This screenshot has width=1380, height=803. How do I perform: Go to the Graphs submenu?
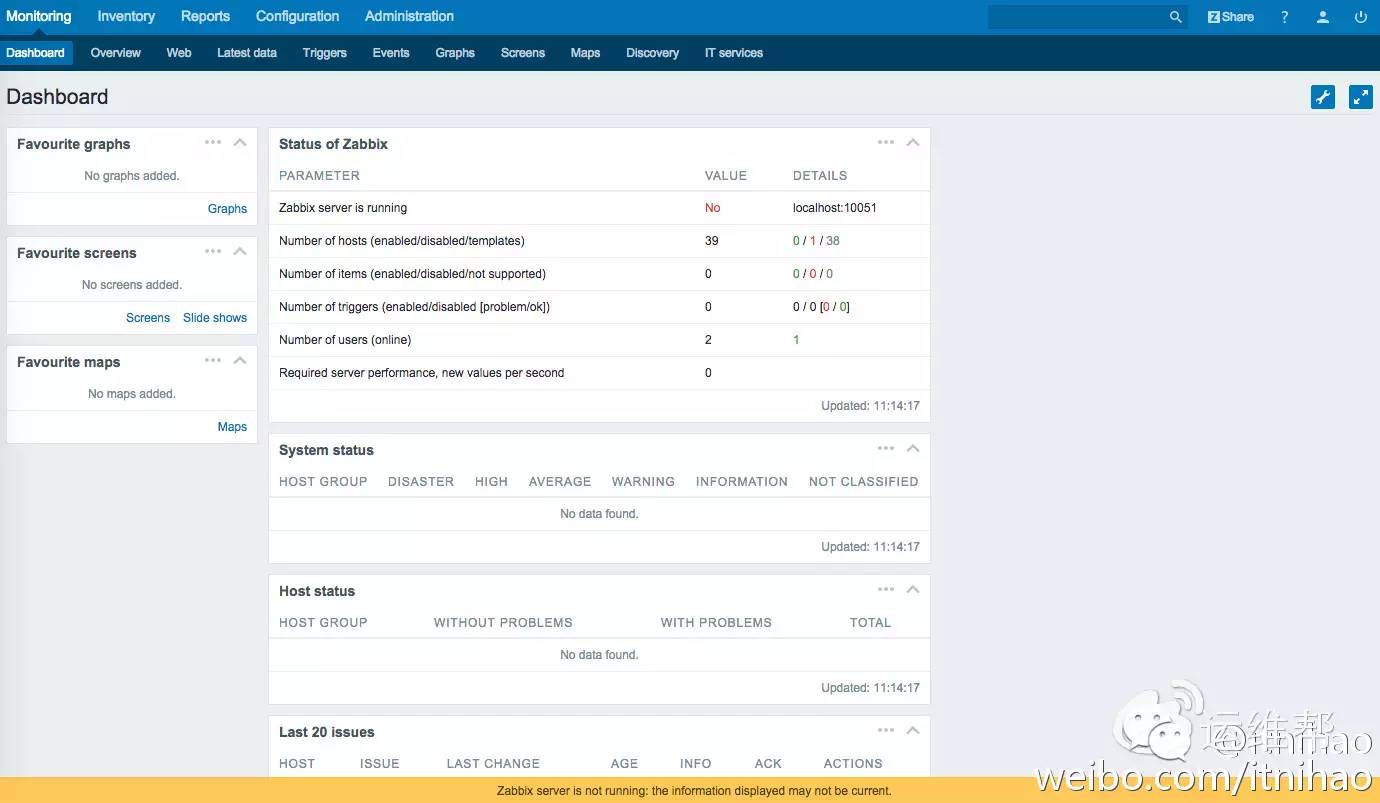pos(455,53)
